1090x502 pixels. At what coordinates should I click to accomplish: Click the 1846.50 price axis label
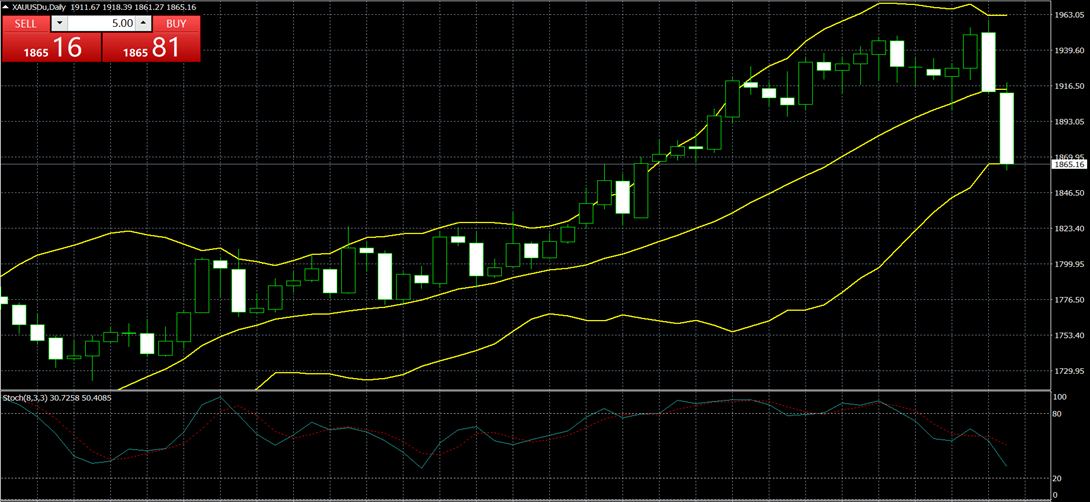1069,193
